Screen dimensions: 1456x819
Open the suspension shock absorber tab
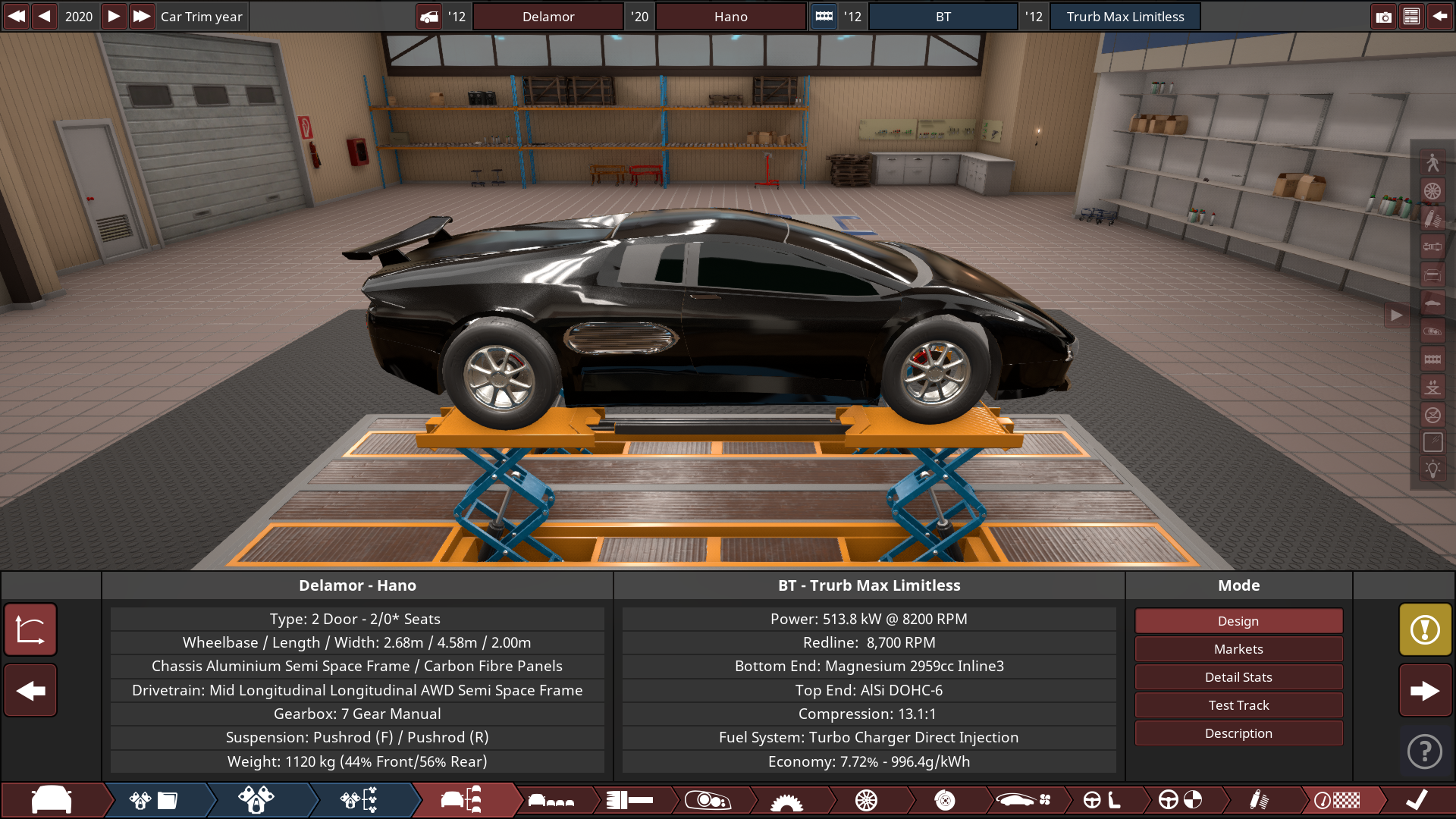[x=1260, y=800]
